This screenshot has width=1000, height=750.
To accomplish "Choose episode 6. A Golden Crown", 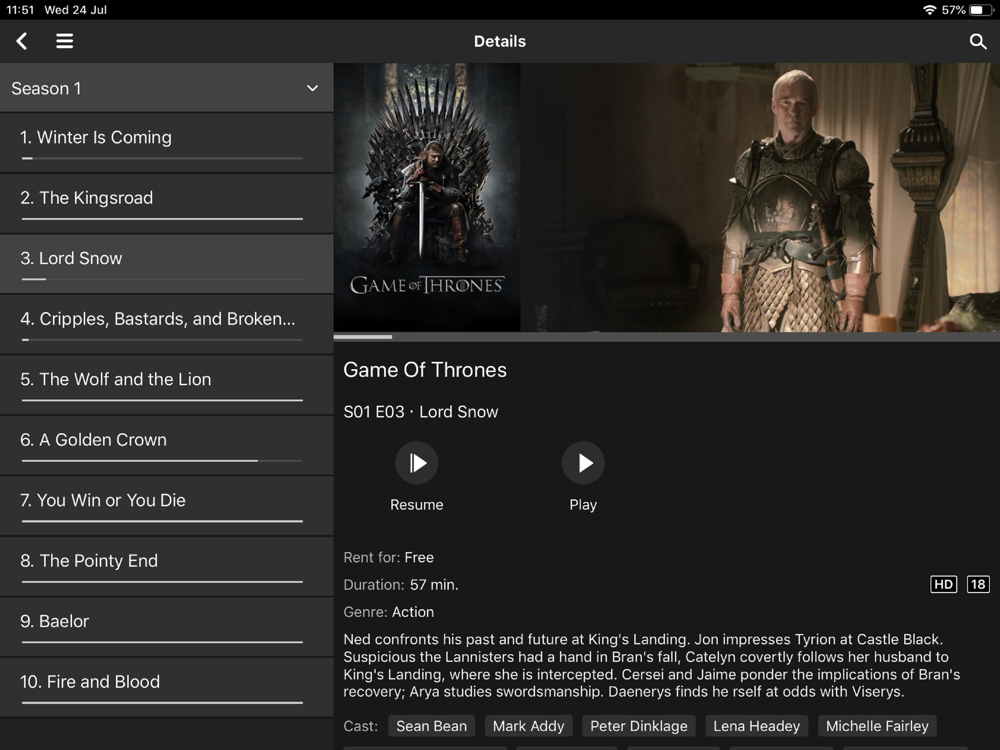I will click(166, 446).
